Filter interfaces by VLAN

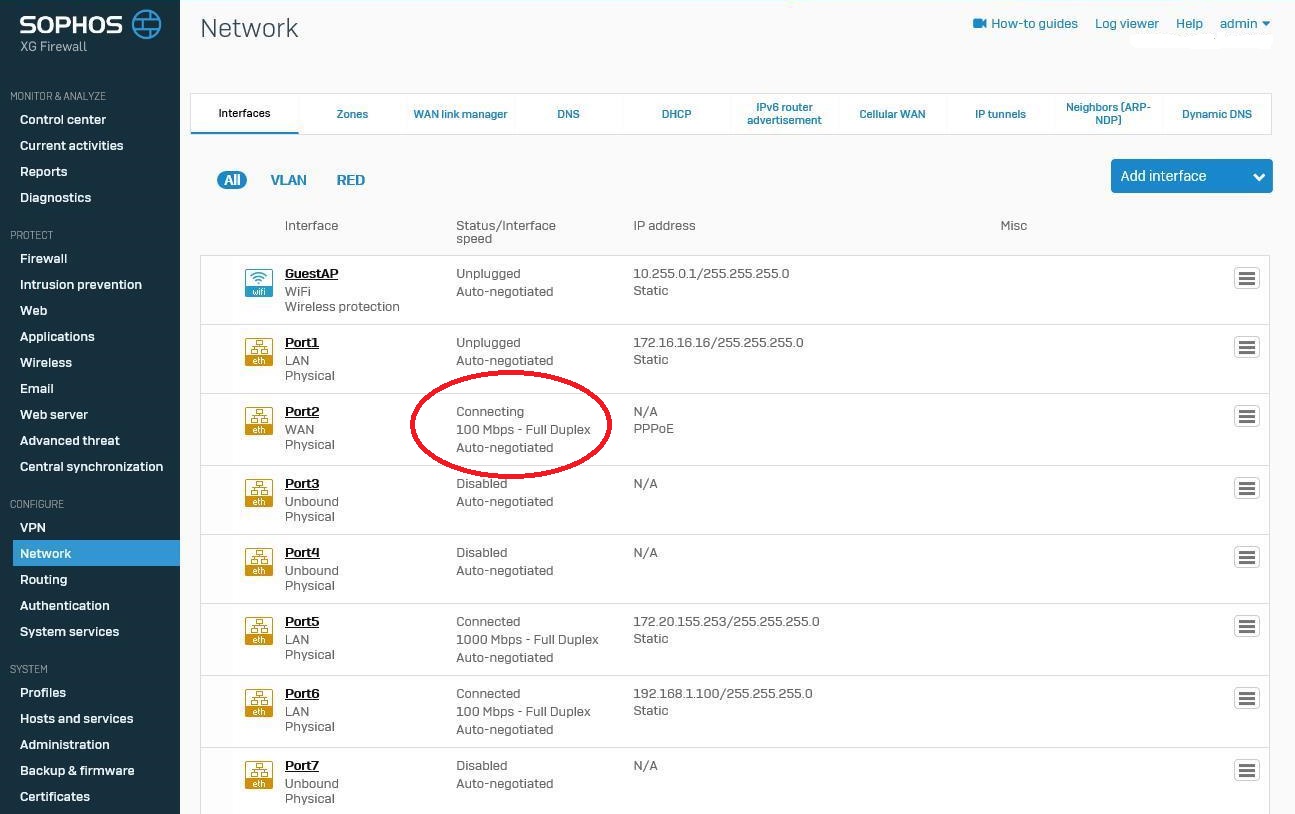(288, 180)
